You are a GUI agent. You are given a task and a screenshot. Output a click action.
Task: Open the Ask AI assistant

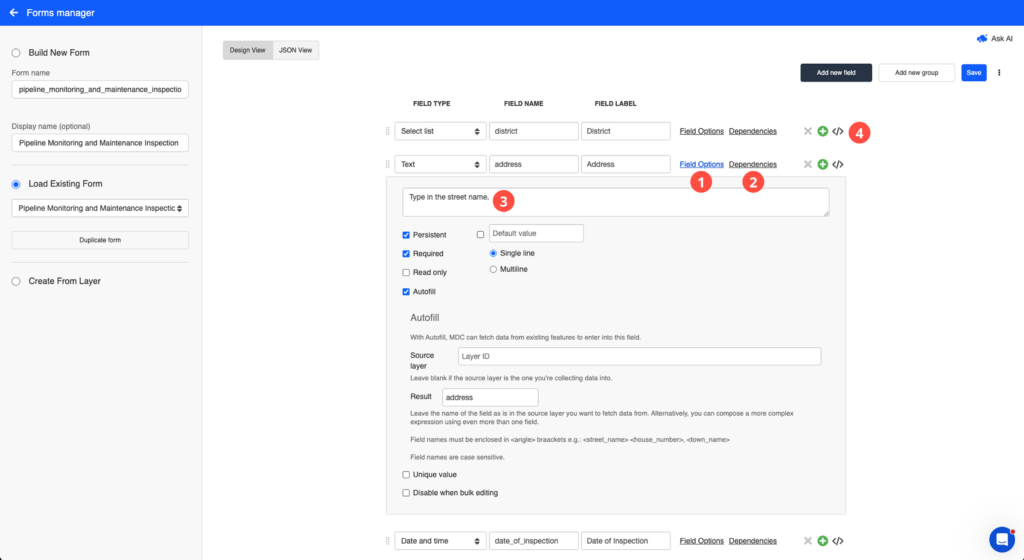pyautogui.click(x=995, y=39)
